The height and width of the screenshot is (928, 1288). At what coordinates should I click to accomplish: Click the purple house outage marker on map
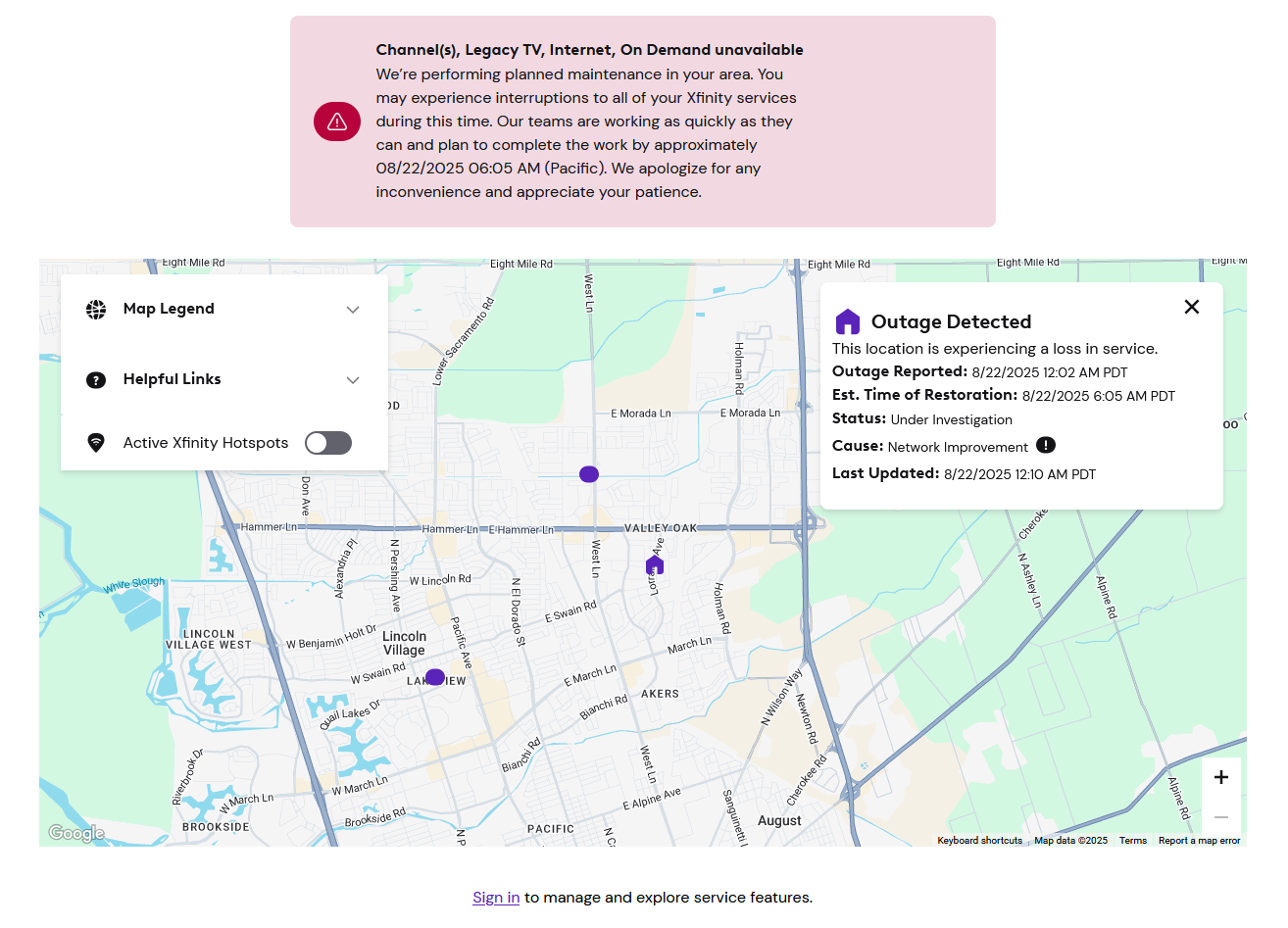655,564
